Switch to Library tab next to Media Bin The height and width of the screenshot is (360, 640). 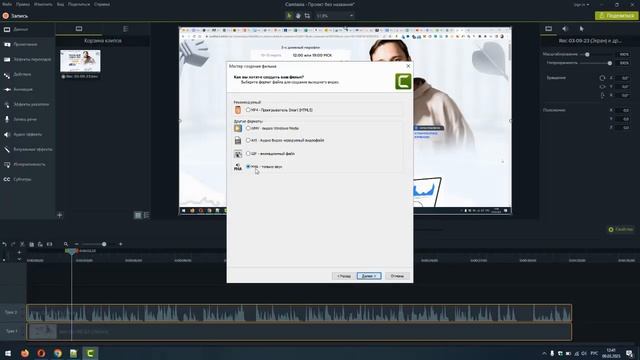[x=125, y=29]
